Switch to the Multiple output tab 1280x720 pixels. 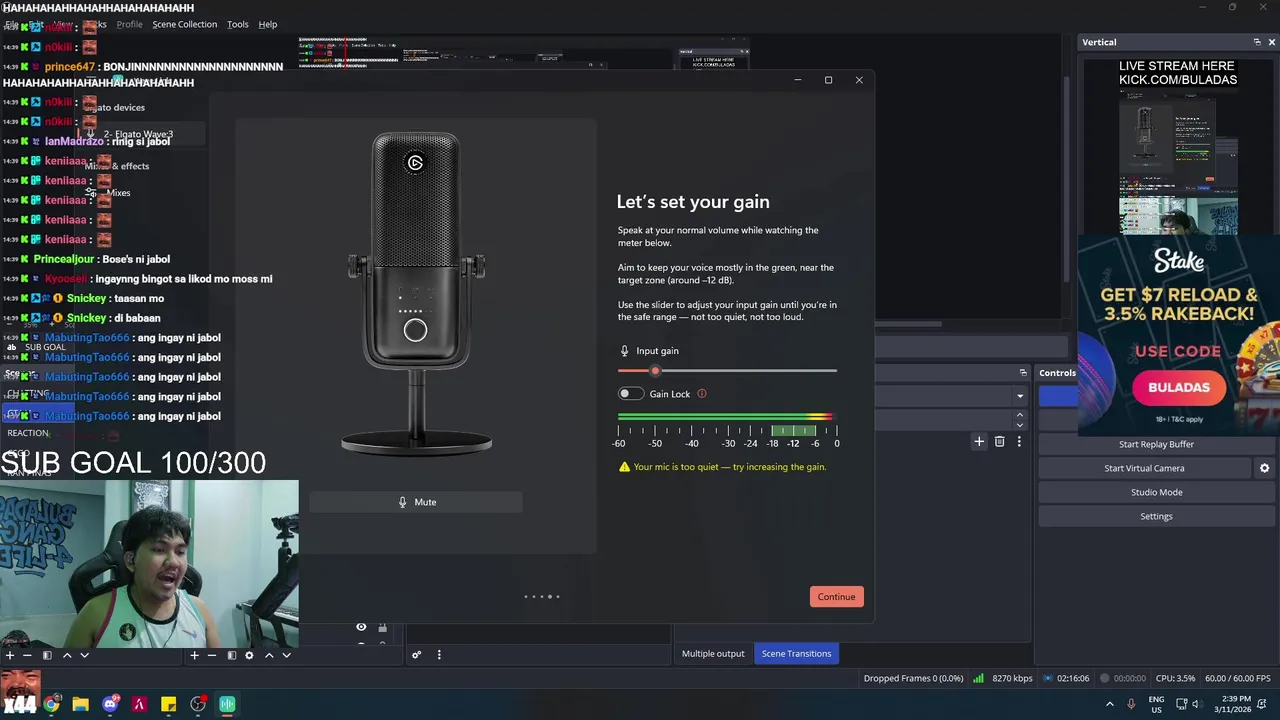coord(713,654)
